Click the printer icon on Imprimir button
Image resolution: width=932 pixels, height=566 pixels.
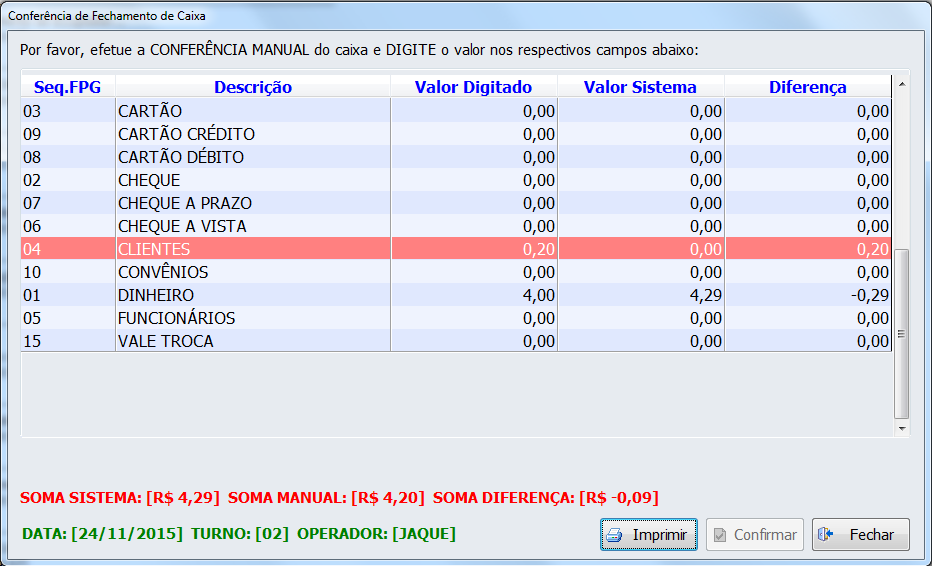(x=615, y=535)
